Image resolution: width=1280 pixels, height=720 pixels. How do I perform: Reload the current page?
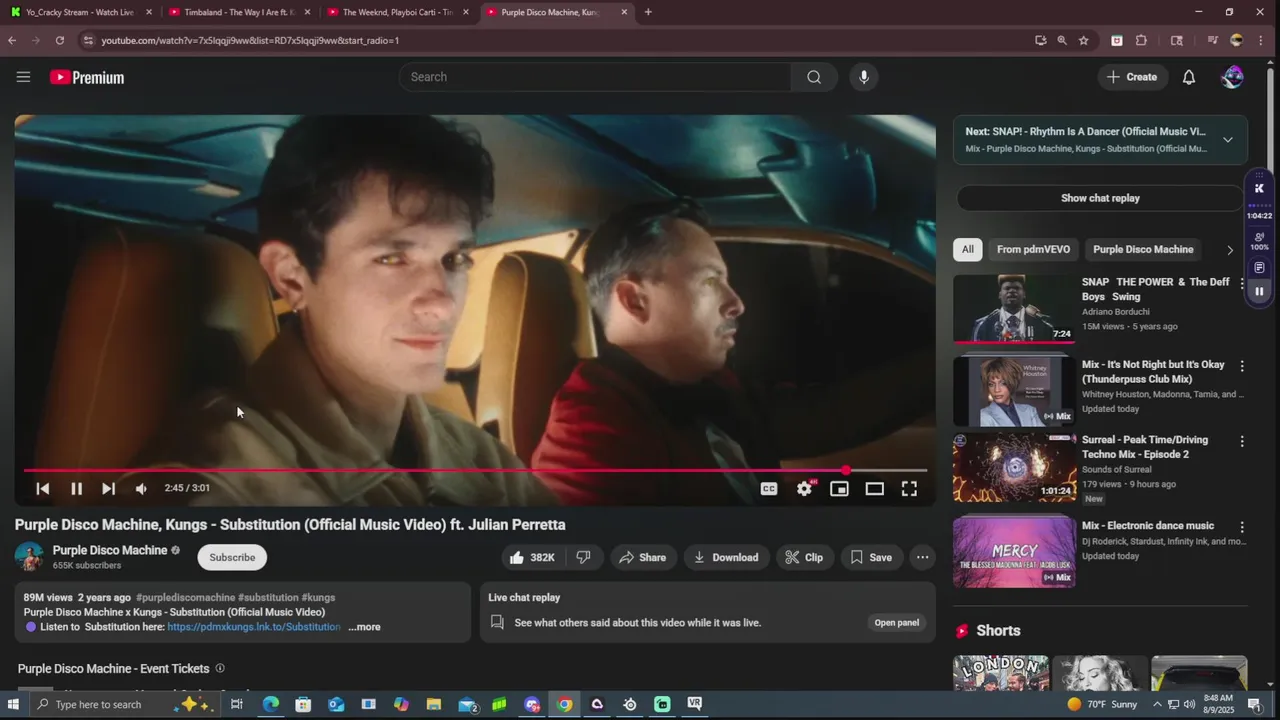click(x=60, y=40)
